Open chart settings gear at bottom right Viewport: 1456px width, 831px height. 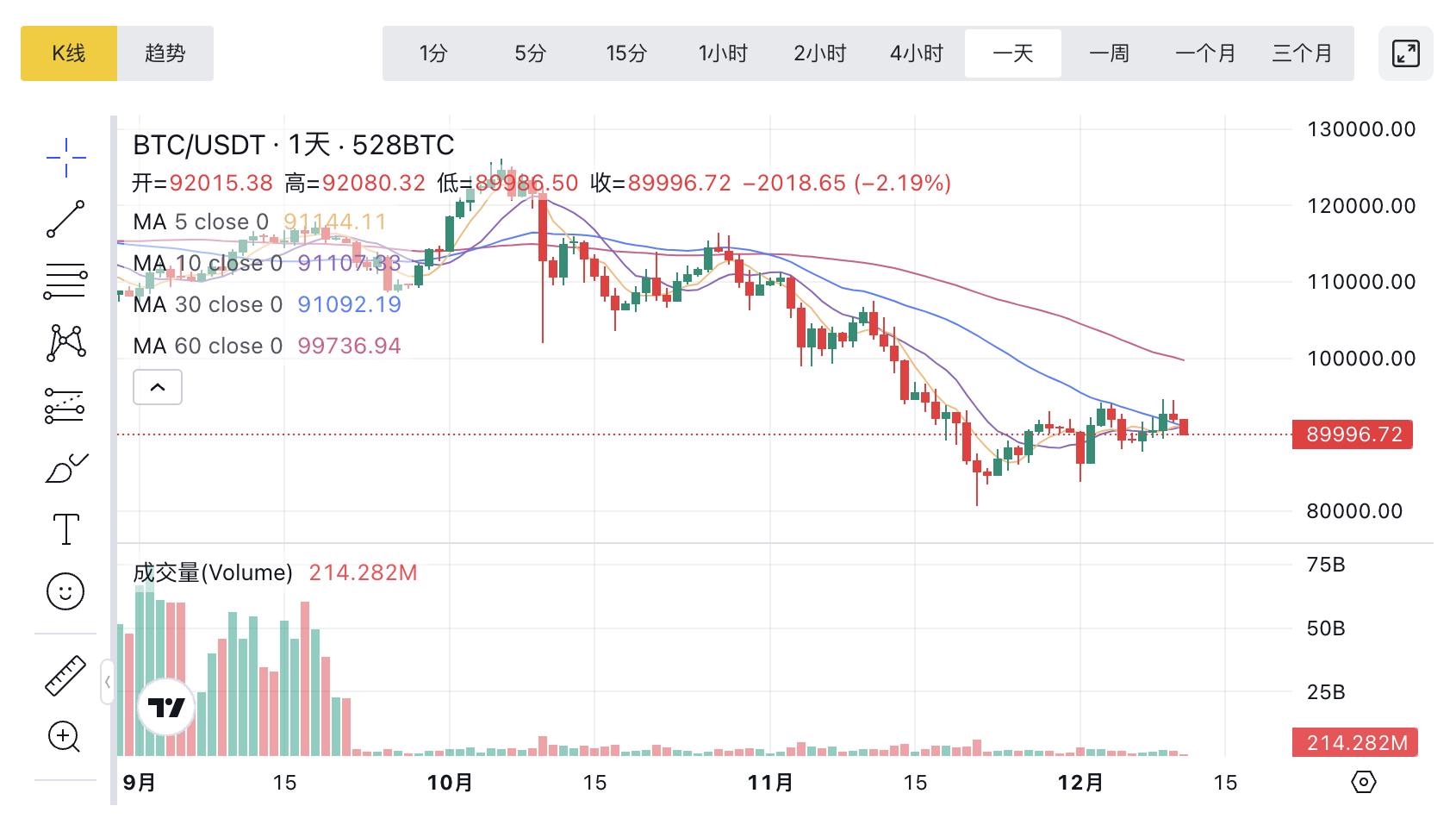pos(1363,782)
